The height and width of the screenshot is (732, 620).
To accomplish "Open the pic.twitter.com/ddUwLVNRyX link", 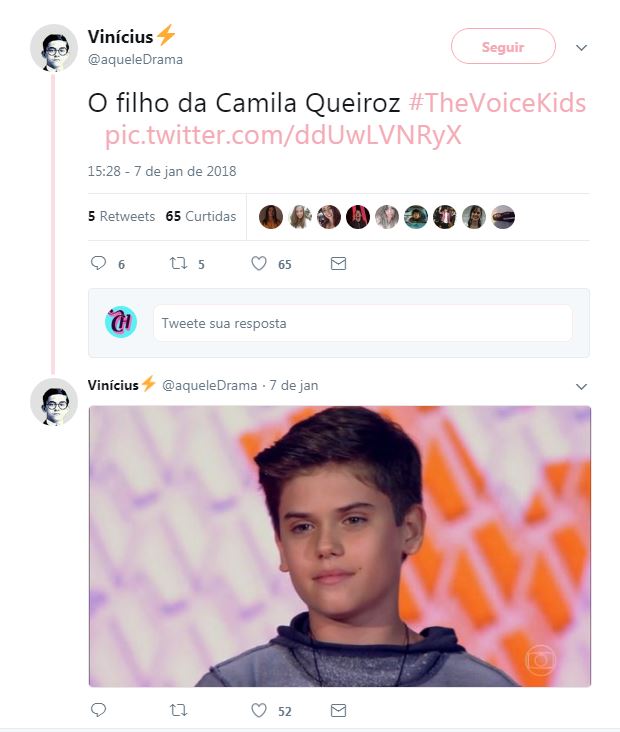I will pyautogui.click(x=283, y=135).
